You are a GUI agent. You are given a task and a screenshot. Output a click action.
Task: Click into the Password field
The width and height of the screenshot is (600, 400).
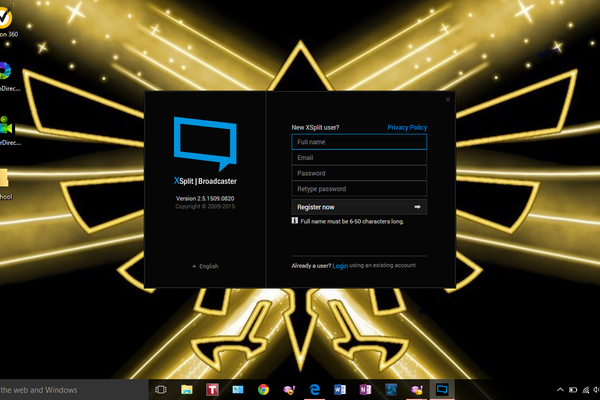click(359, 173)
